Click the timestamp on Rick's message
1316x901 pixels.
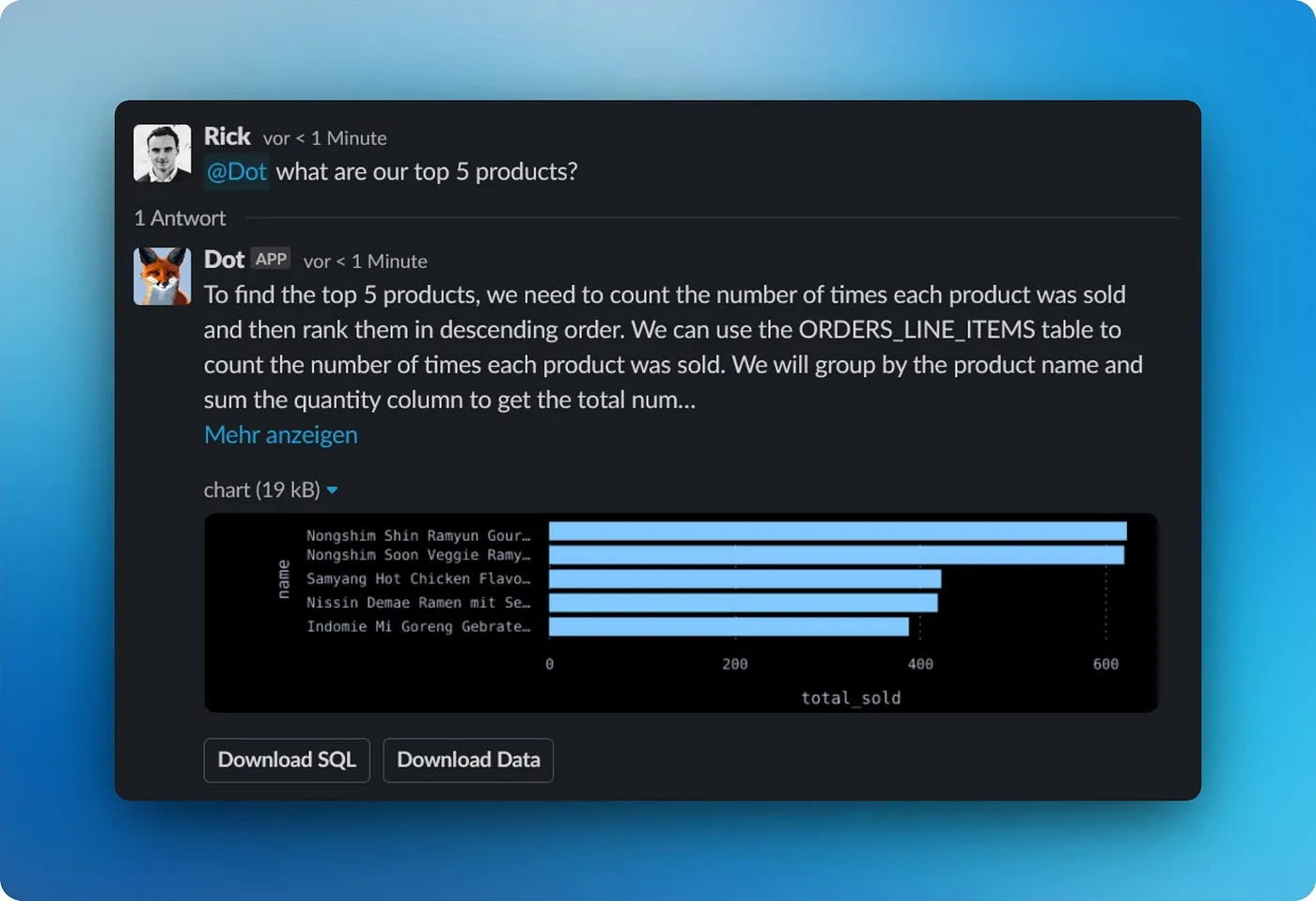coord(324,138)
